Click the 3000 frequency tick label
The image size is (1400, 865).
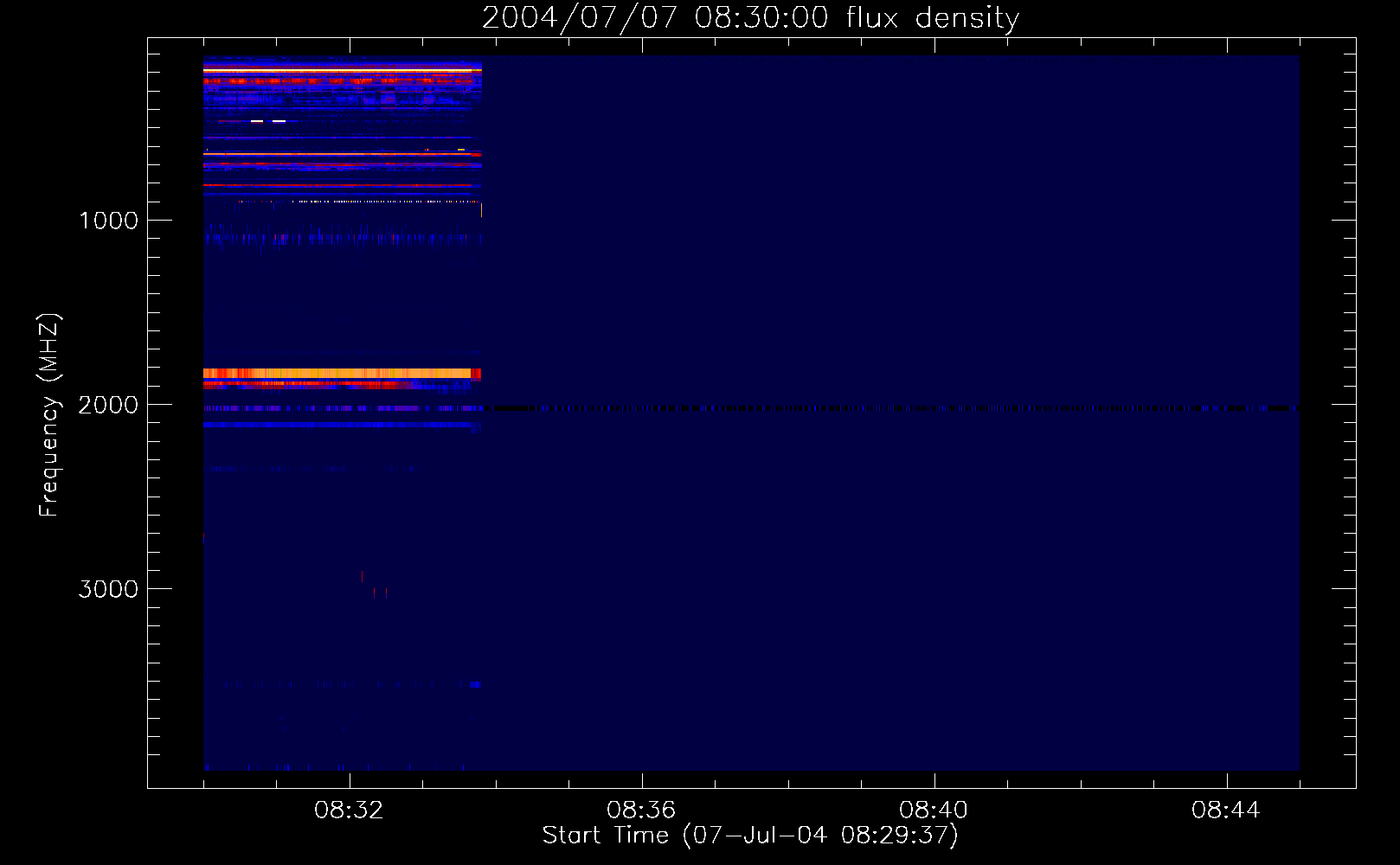[x=108, y=589]
